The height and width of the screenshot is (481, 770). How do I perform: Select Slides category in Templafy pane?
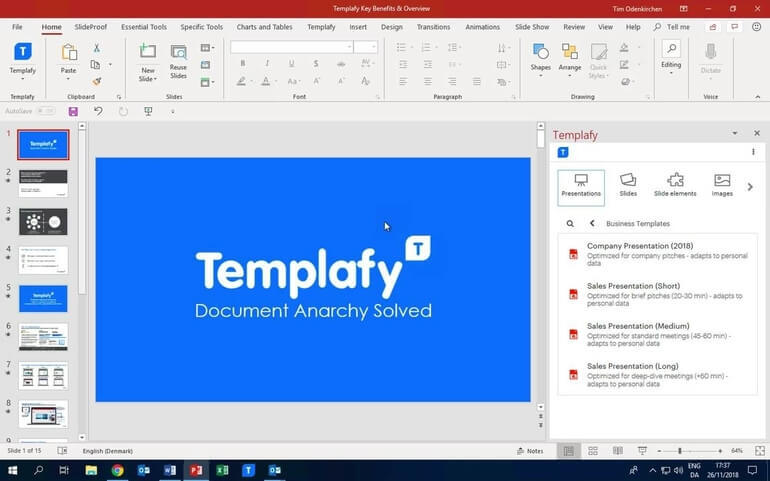click(628, 185)
